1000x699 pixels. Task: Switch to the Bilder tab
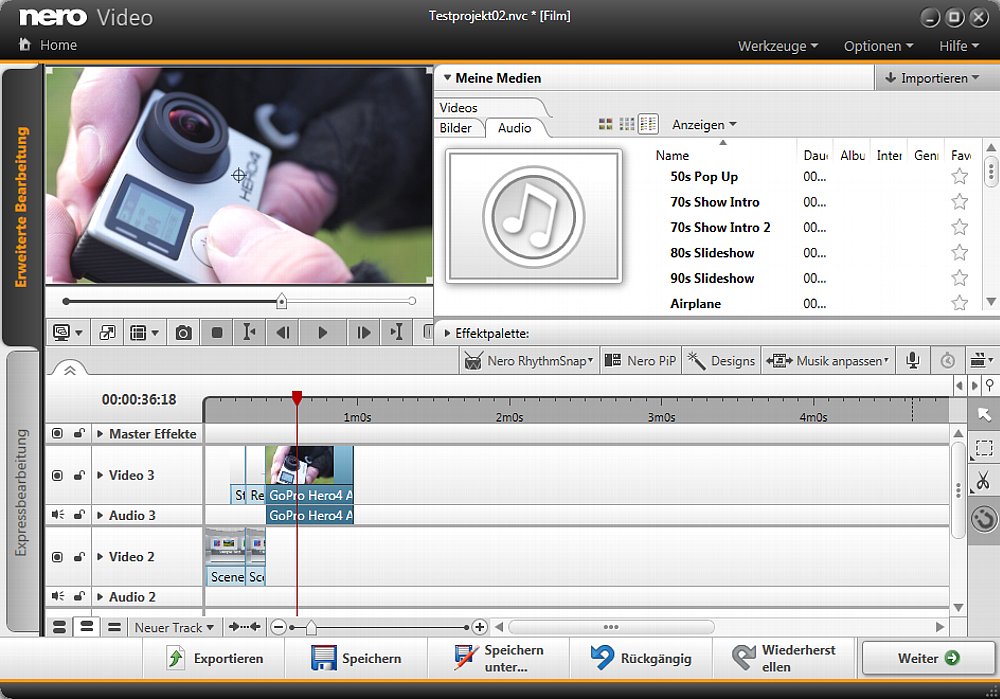click(456, 128)
